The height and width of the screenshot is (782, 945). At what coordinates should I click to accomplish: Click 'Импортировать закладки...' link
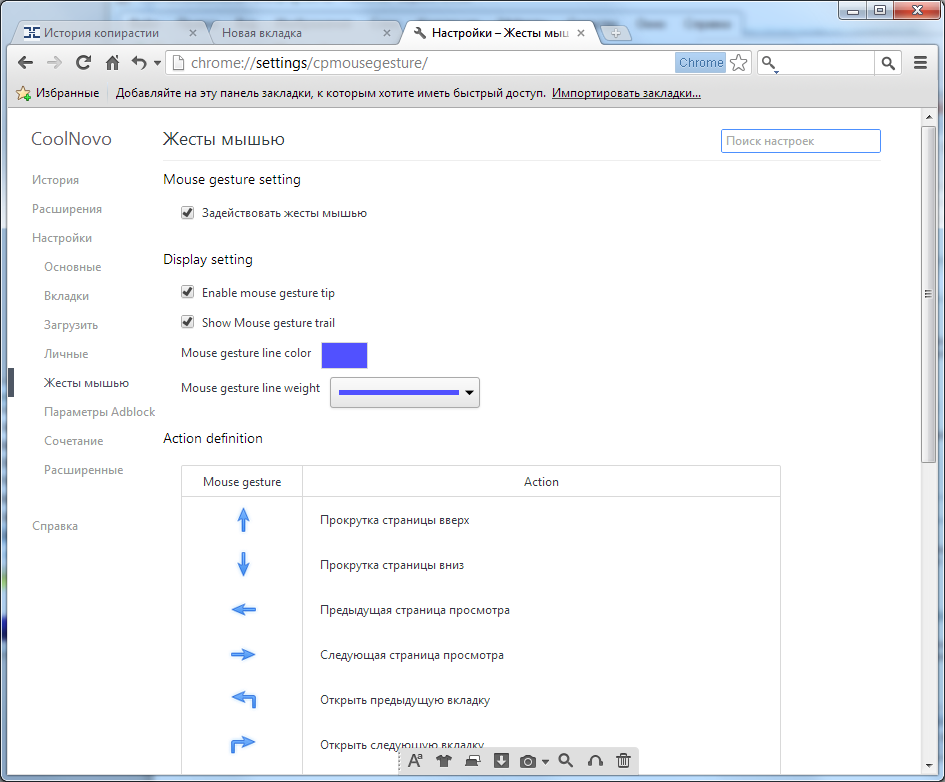pos(626,93)
